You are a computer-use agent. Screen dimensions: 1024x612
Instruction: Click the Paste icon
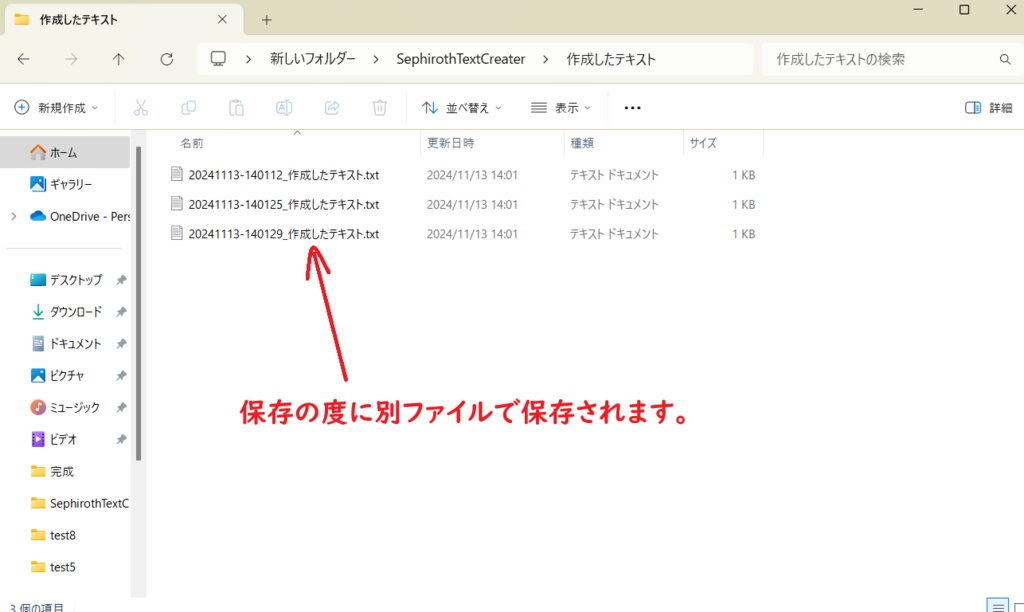(x=236, y=107)
